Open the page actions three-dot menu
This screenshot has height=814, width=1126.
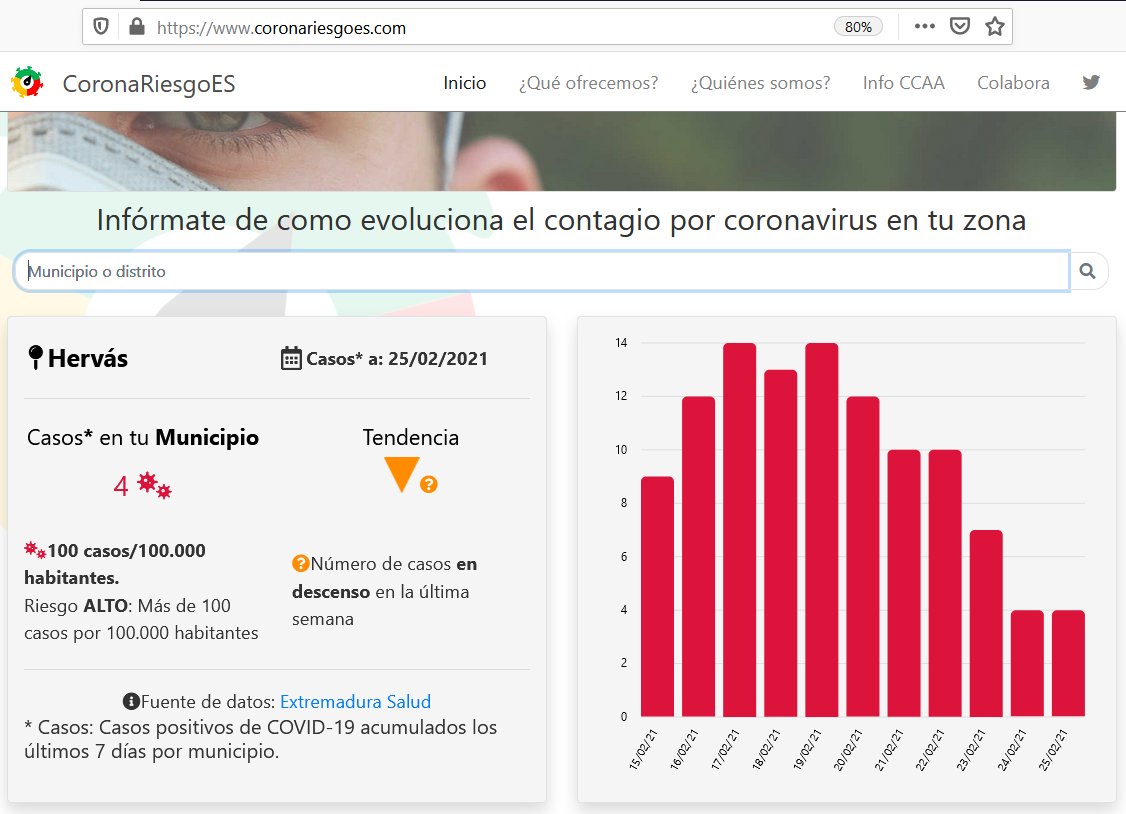924,27
